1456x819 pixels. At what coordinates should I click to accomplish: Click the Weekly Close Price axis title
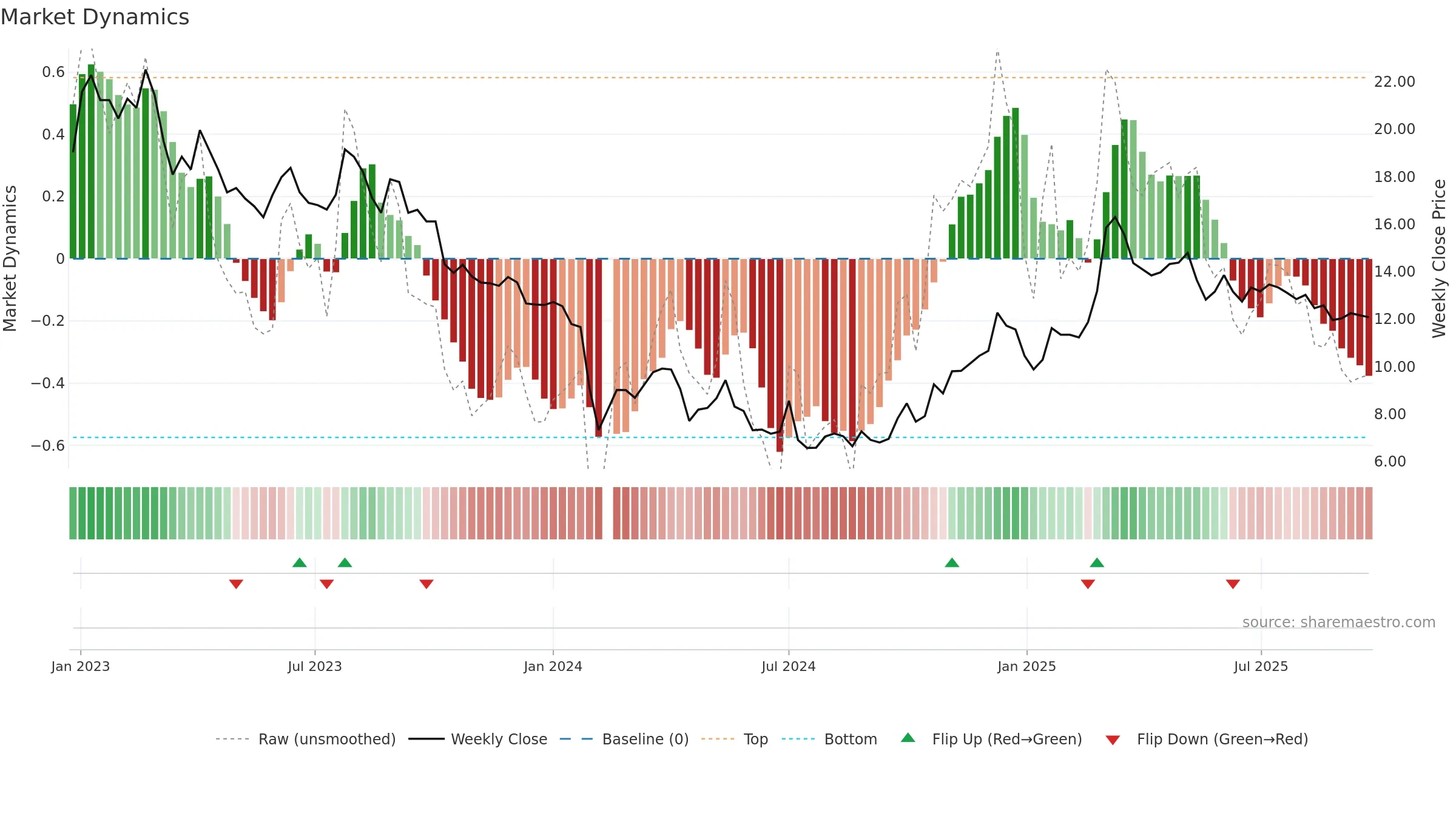tap(1439, 258)
